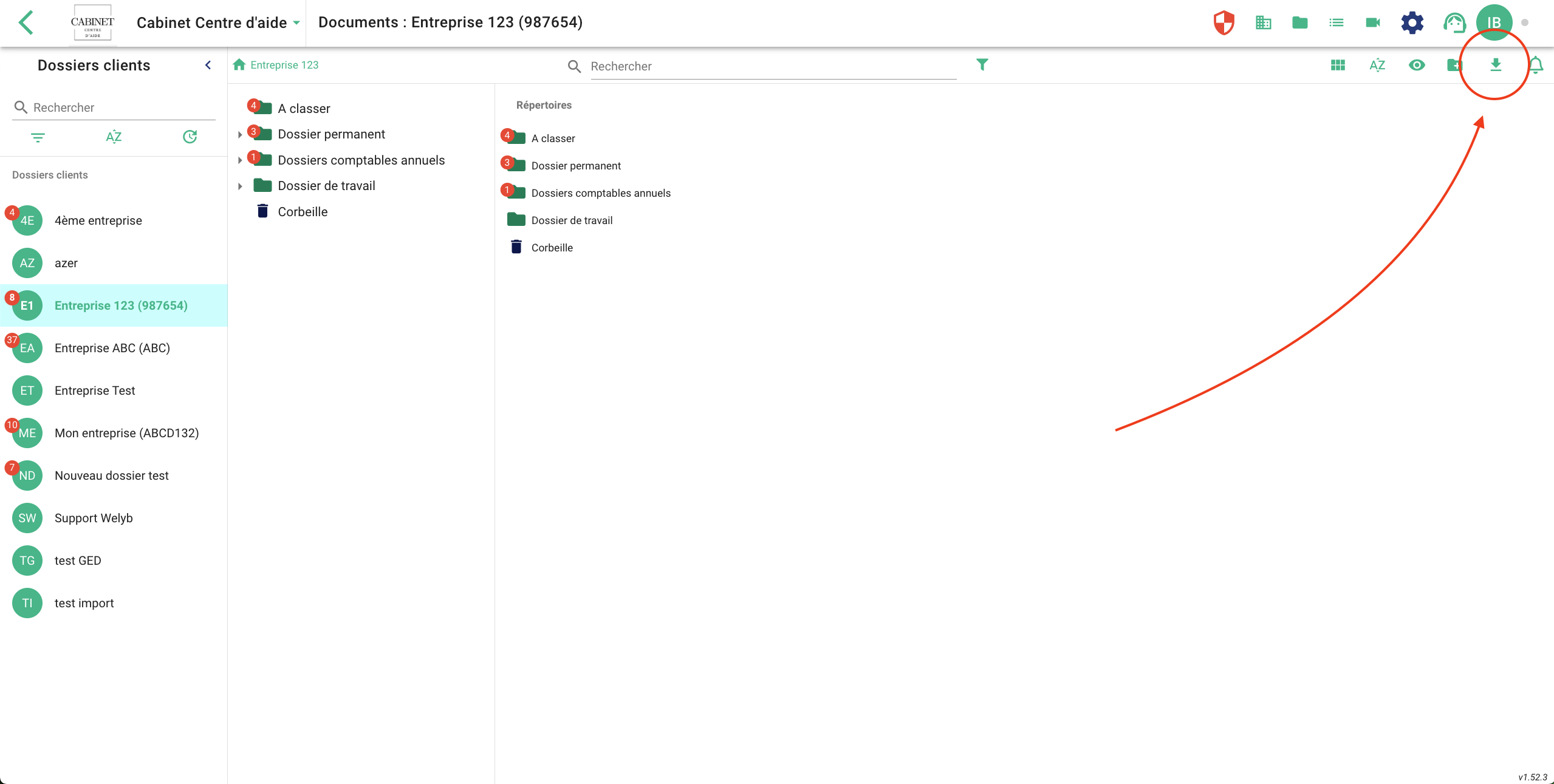
Task: Select Nouveau dossier test client
Action: 114,476
